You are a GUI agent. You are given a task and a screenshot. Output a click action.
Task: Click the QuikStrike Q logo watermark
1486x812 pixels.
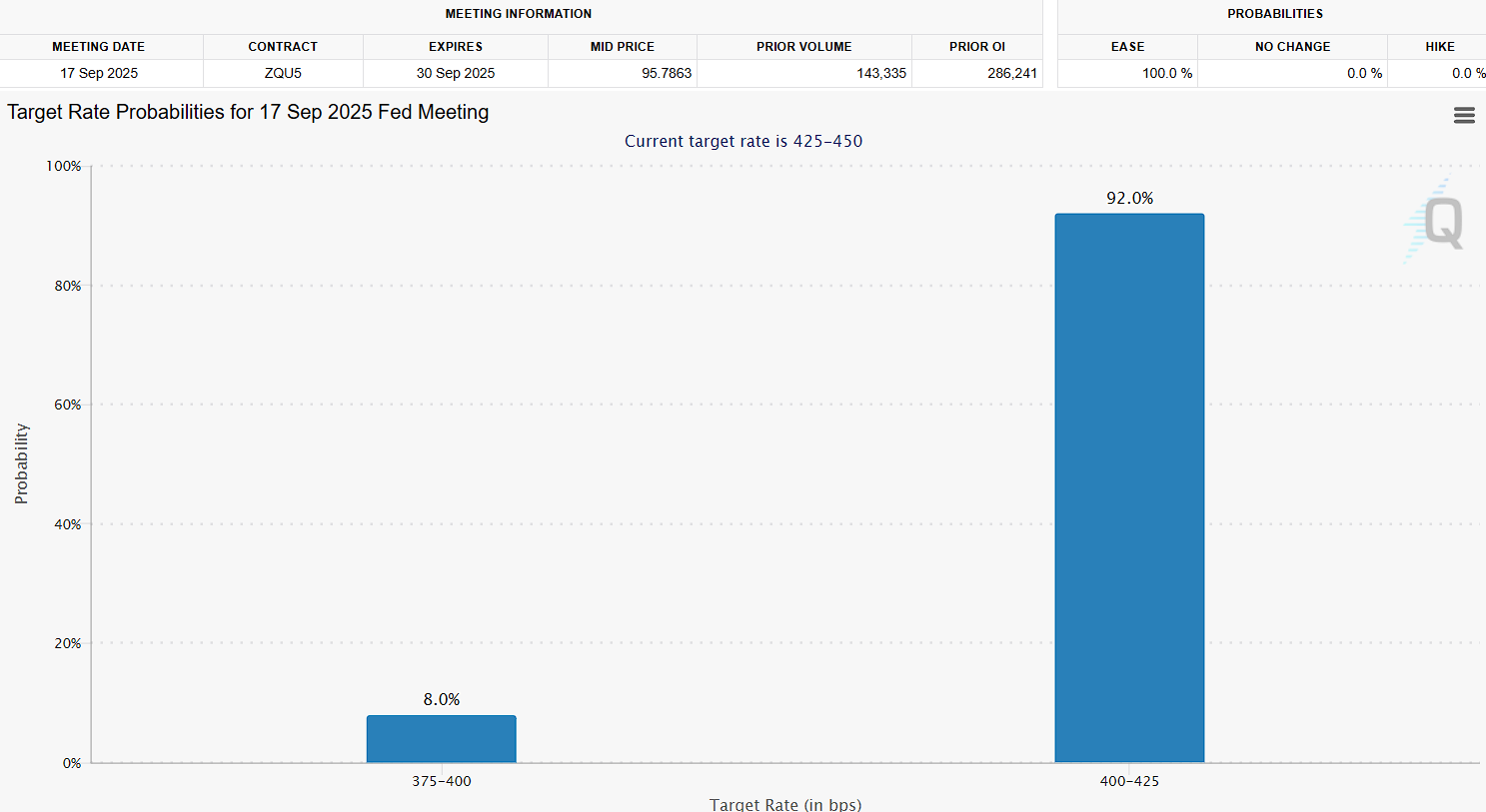pyautogui.click(x=1436, y=222)
